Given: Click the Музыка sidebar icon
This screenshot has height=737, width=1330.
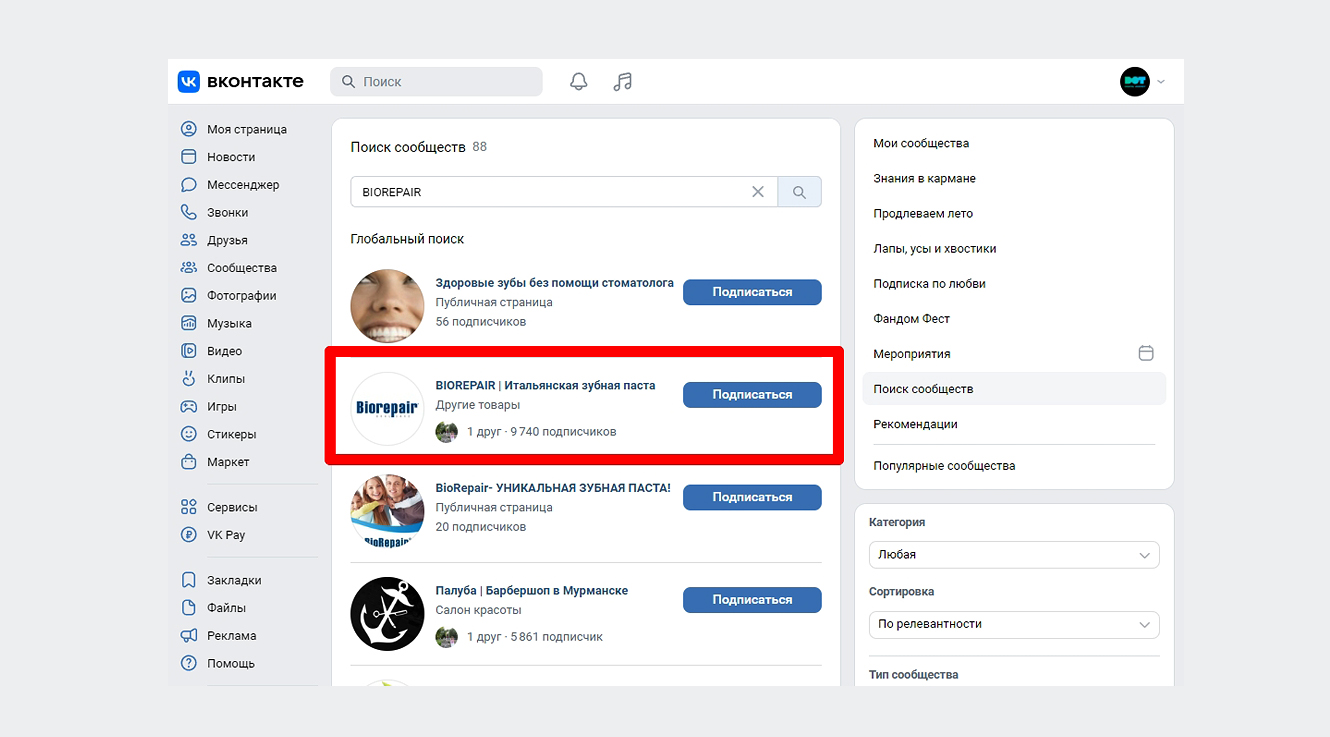Looking at the screenshot, I should [x=188, y=323].
